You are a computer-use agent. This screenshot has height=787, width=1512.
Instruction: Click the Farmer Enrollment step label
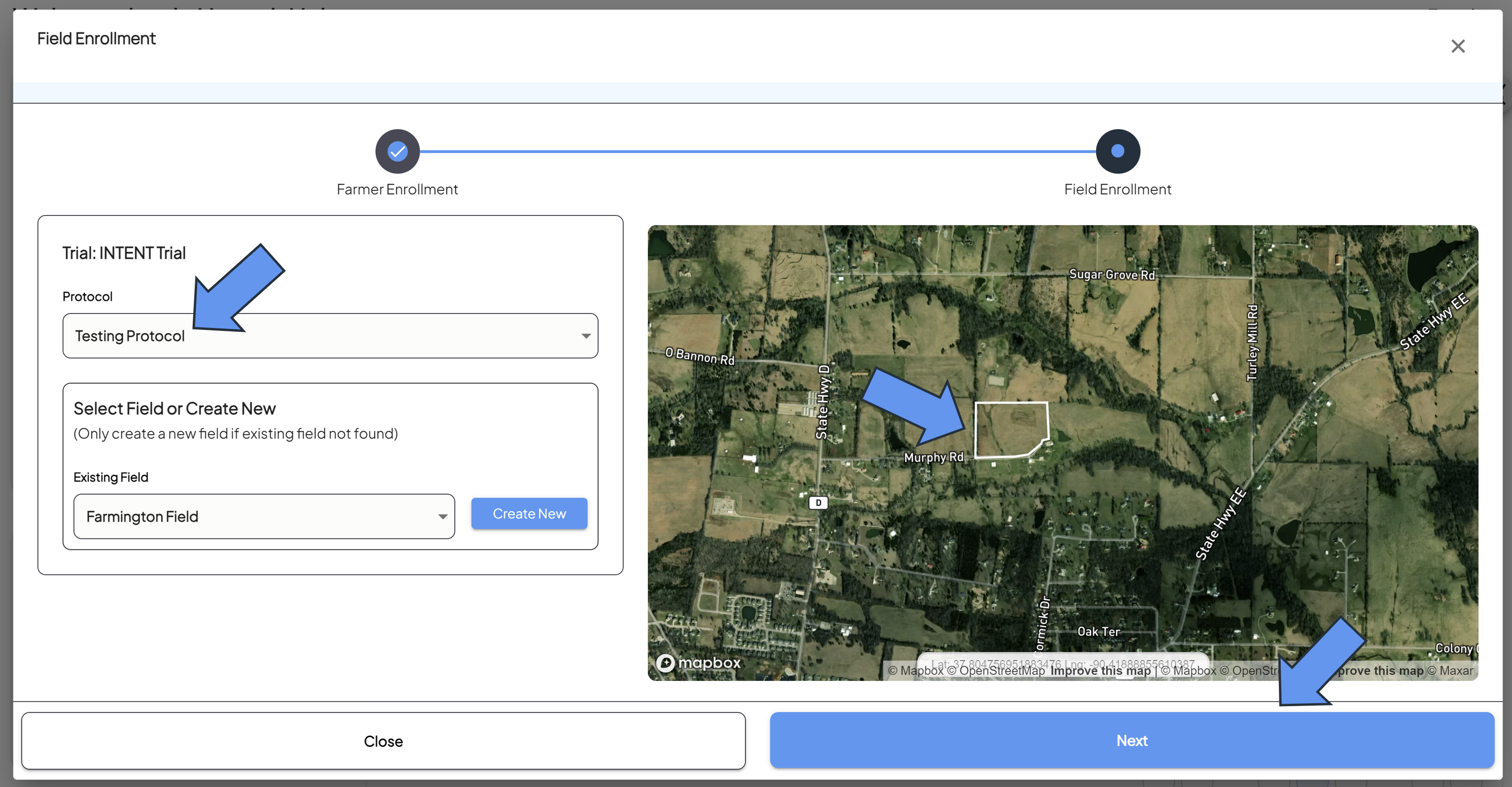pyautogui.click(x=397, y=189)
